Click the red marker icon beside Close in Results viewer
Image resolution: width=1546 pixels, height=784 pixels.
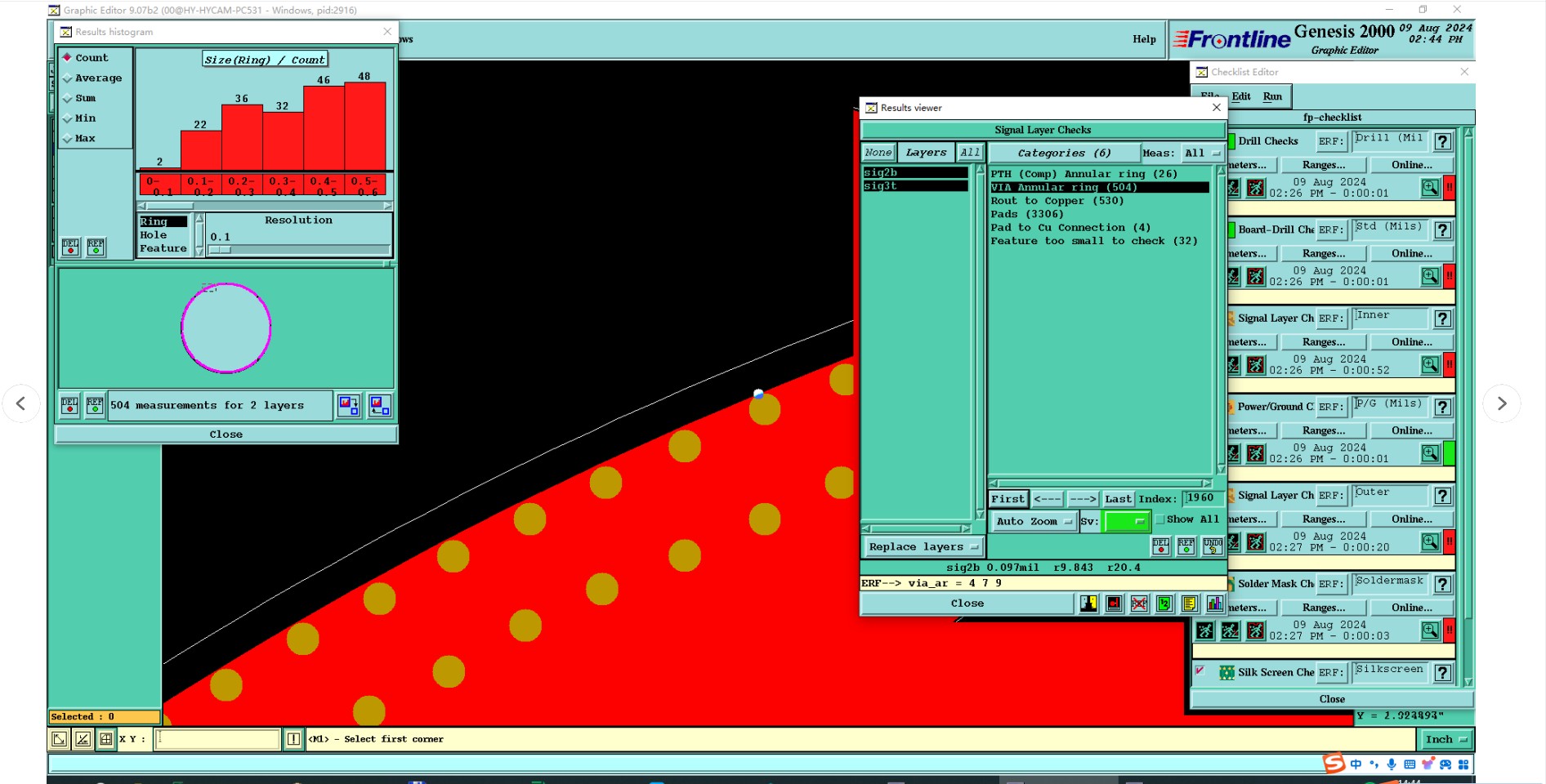1114,604
